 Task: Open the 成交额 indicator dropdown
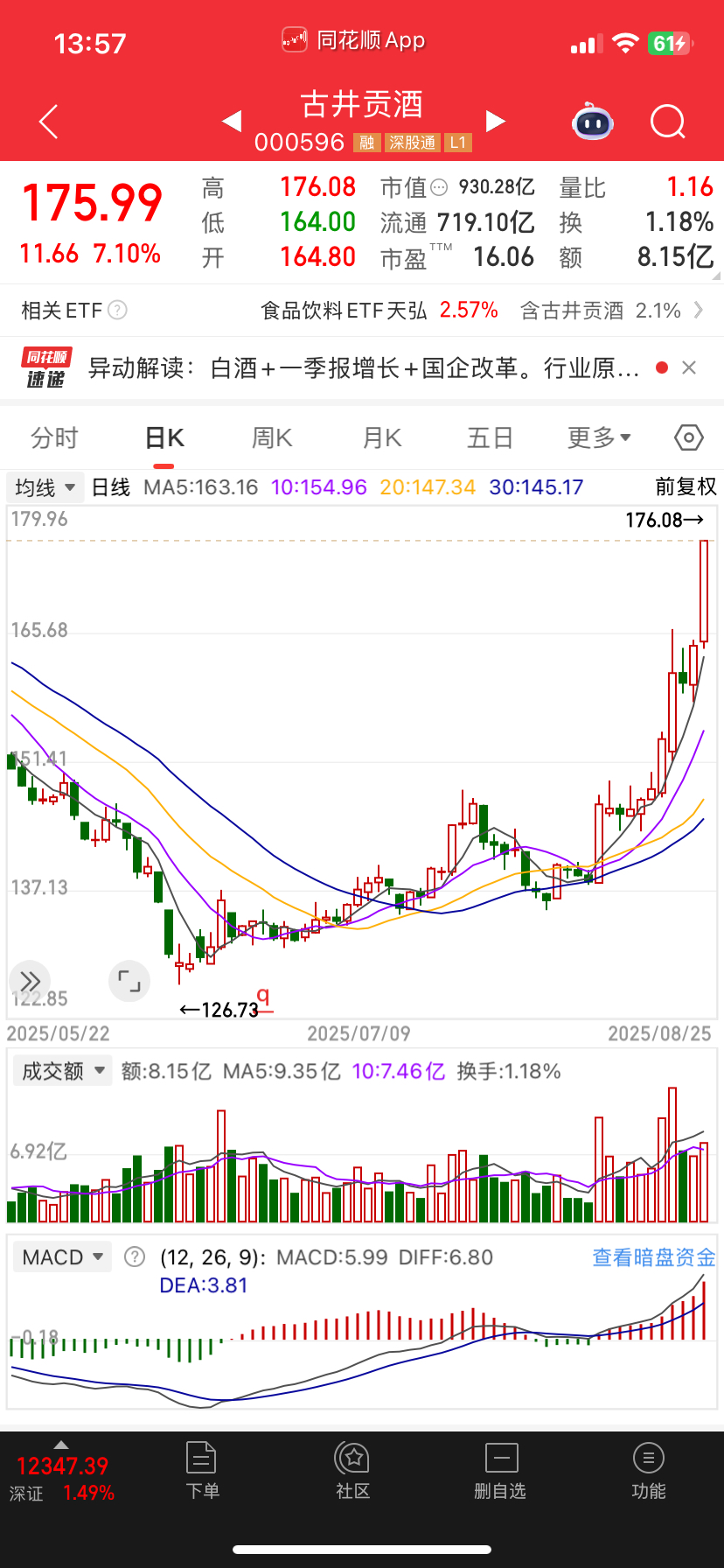pos(62,1071)
